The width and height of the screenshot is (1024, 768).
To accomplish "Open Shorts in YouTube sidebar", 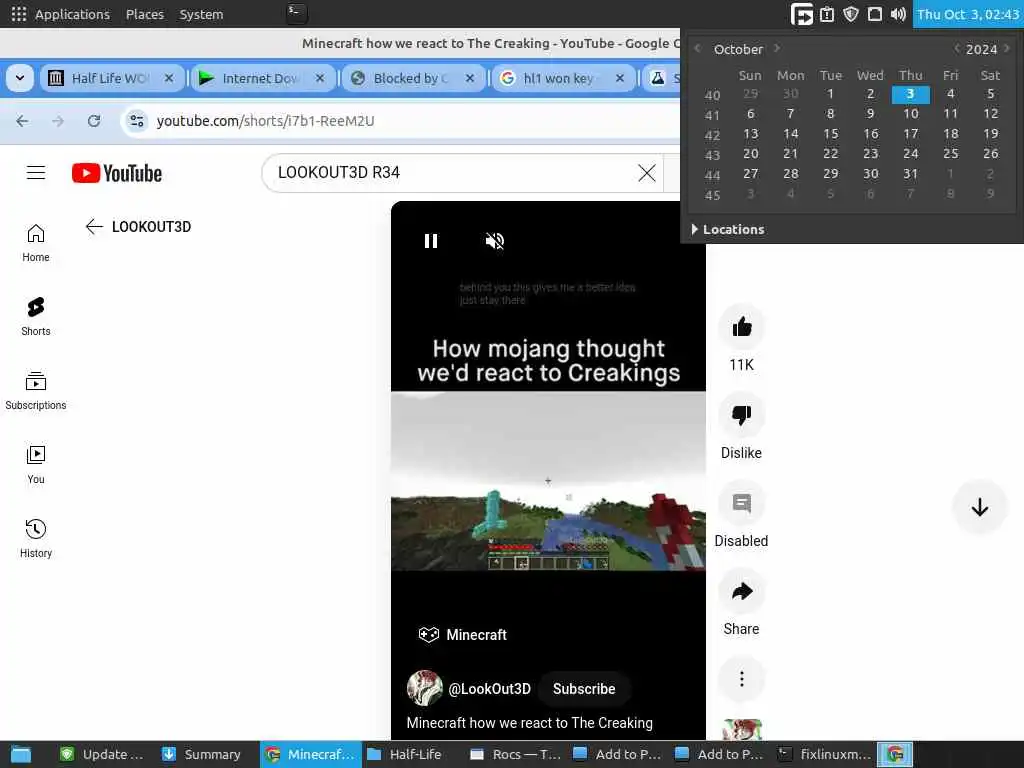I will [36, 317].
